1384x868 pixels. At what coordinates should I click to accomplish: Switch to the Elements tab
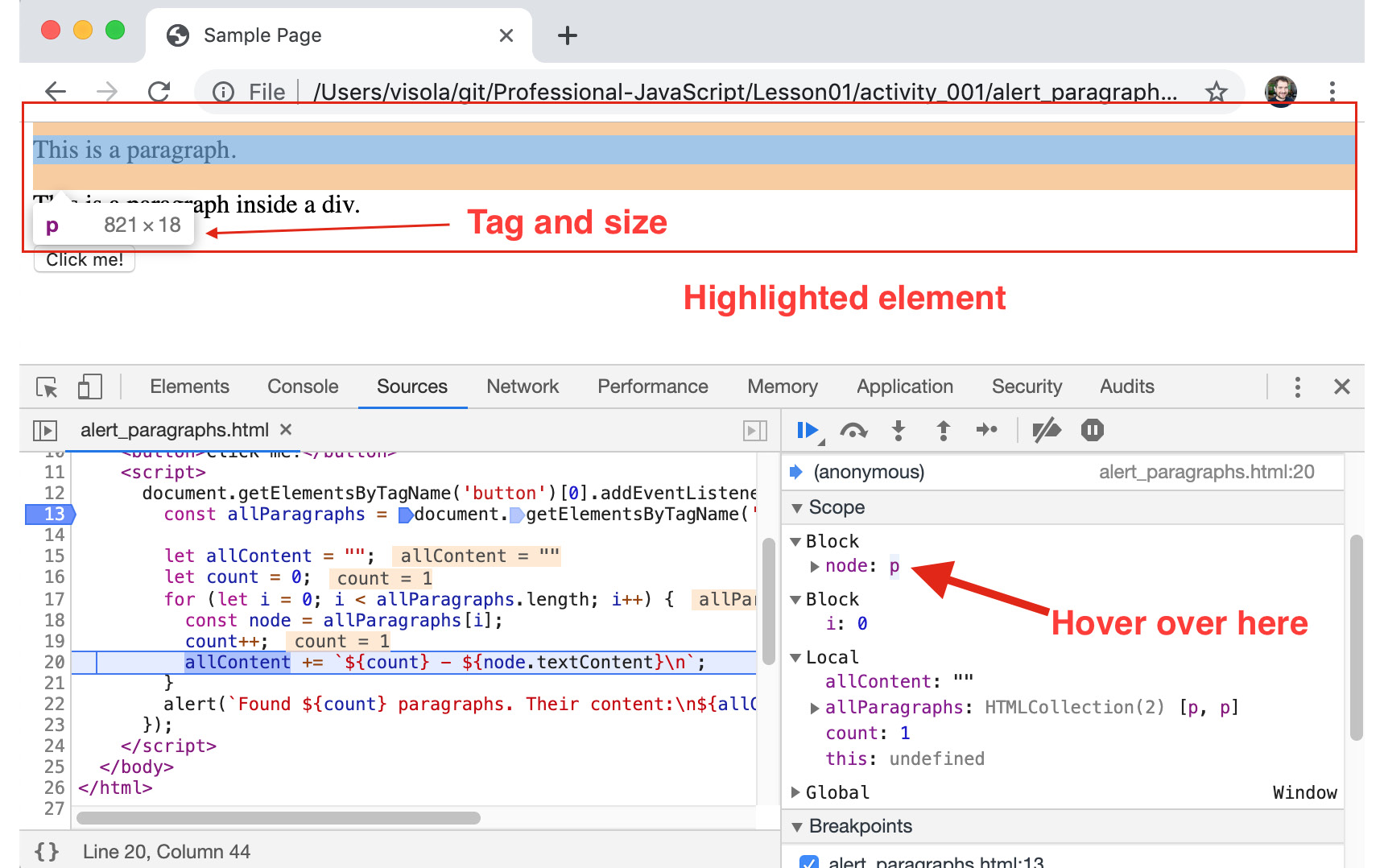click(189, 386)
